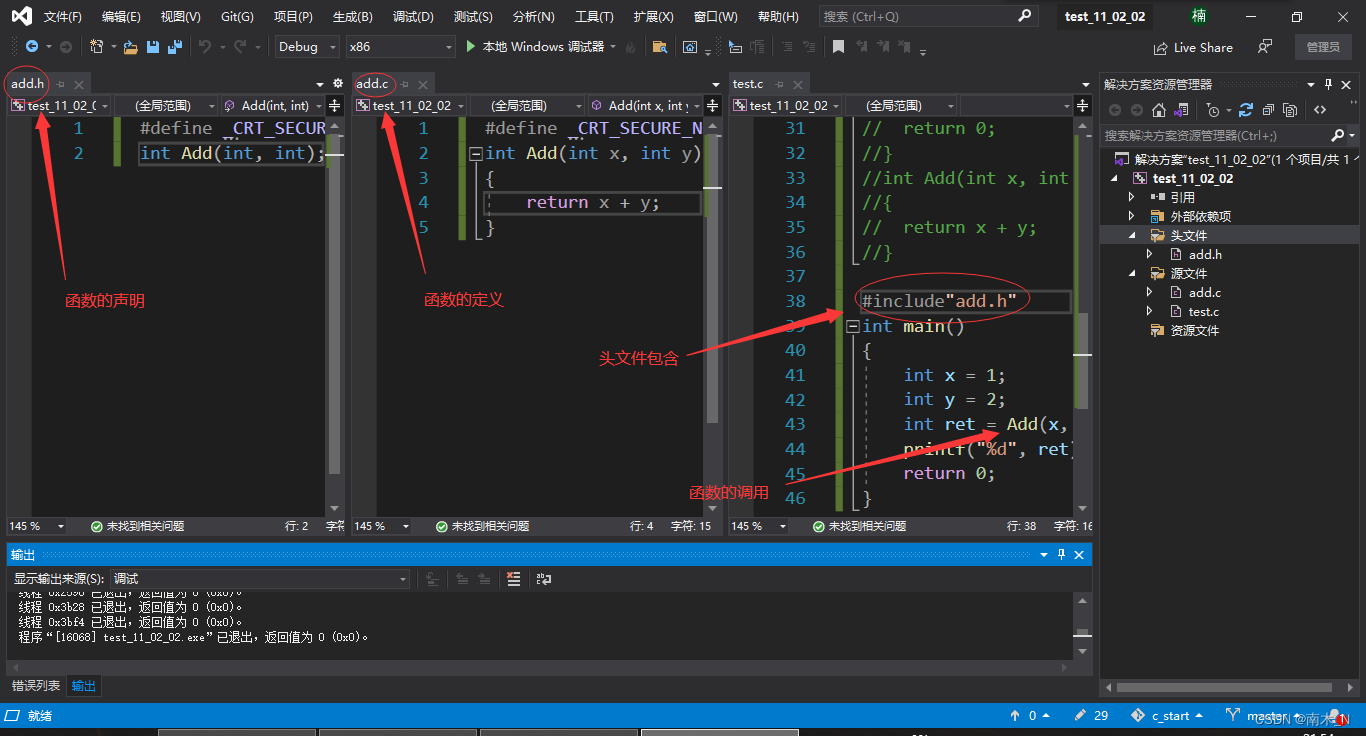Open the 工具(T) menu

point(594,17)
